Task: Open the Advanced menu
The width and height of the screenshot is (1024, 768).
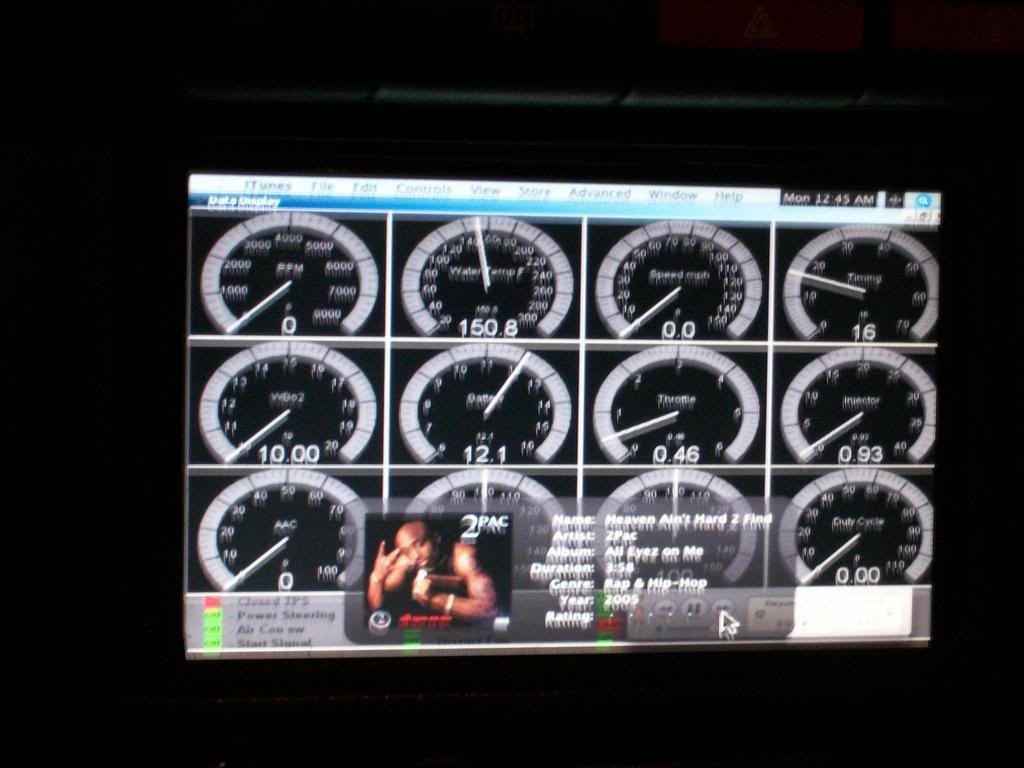Action: pyautogui.click(x=600, y=193)
